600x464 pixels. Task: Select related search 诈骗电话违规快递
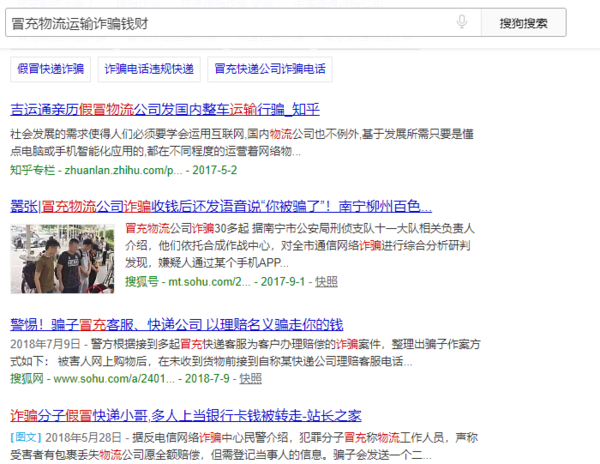tap(149, 69)
